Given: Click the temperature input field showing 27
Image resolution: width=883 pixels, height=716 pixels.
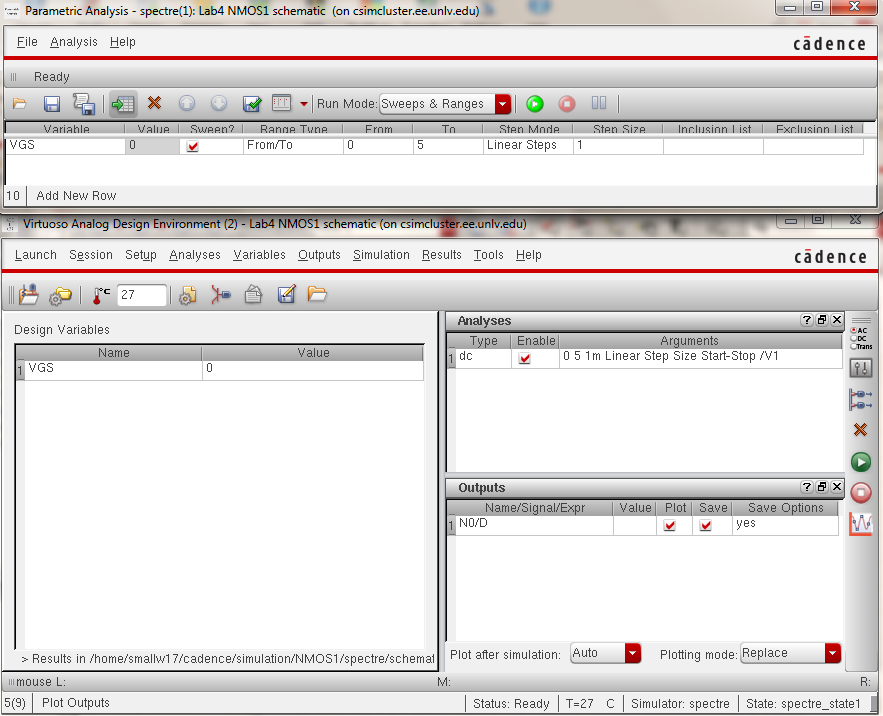Looking at the screenshot, I should (142, 295).
